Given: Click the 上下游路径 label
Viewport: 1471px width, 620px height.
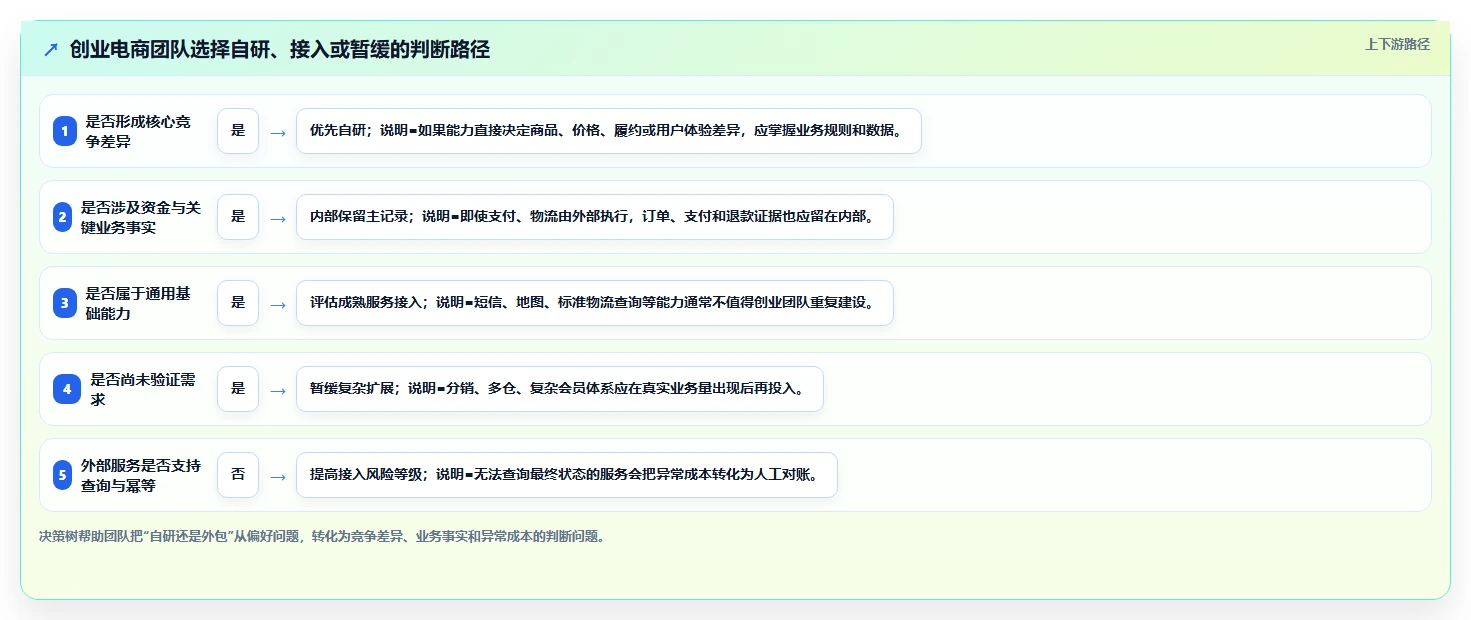Looking at the screenshot, I should tap(1397, 44).
